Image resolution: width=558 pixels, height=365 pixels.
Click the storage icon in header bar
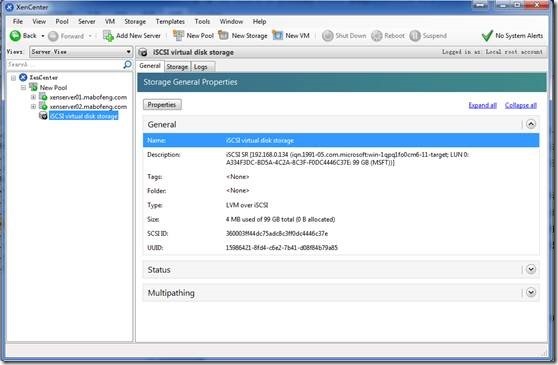tap(143, 52)
